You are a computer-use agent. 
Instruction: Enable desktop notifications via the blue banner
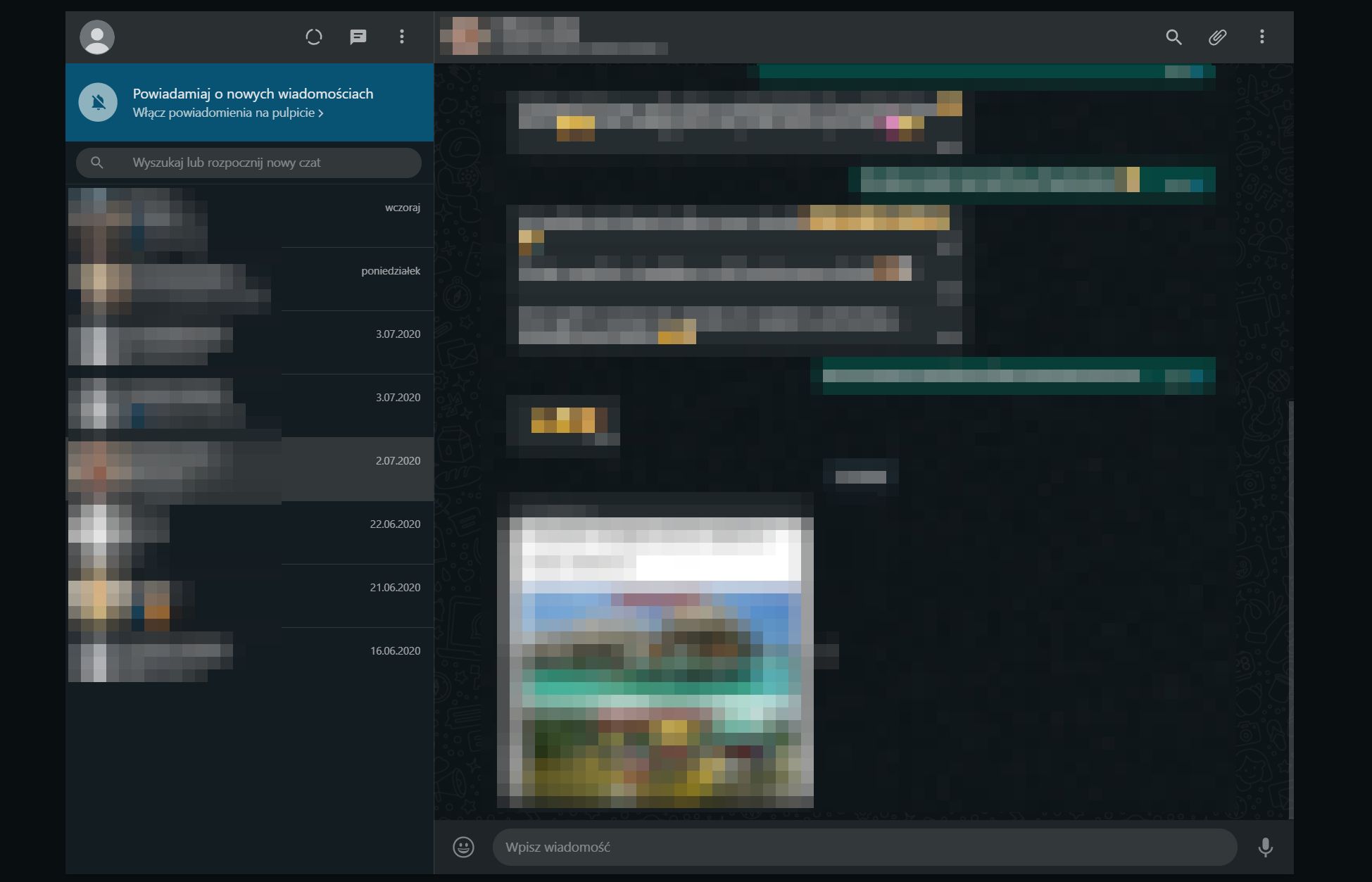(250, 102)
